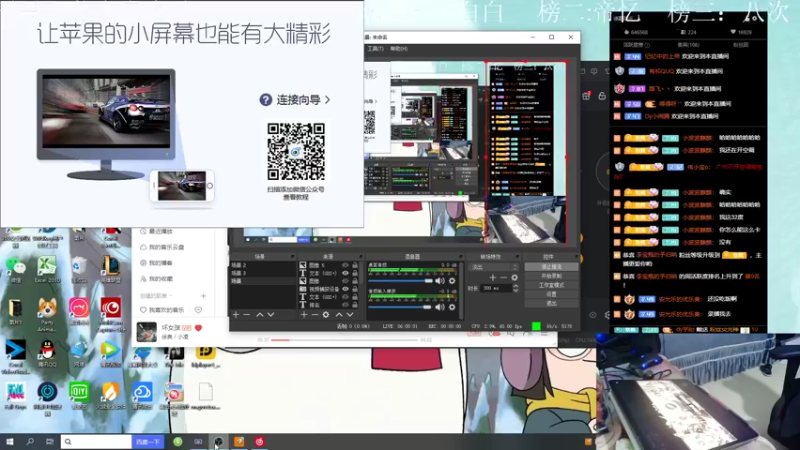This screenshot has width=800, height=450.
Task: Select 我的收藏 in music sidebar
Action: pos(156,279)
